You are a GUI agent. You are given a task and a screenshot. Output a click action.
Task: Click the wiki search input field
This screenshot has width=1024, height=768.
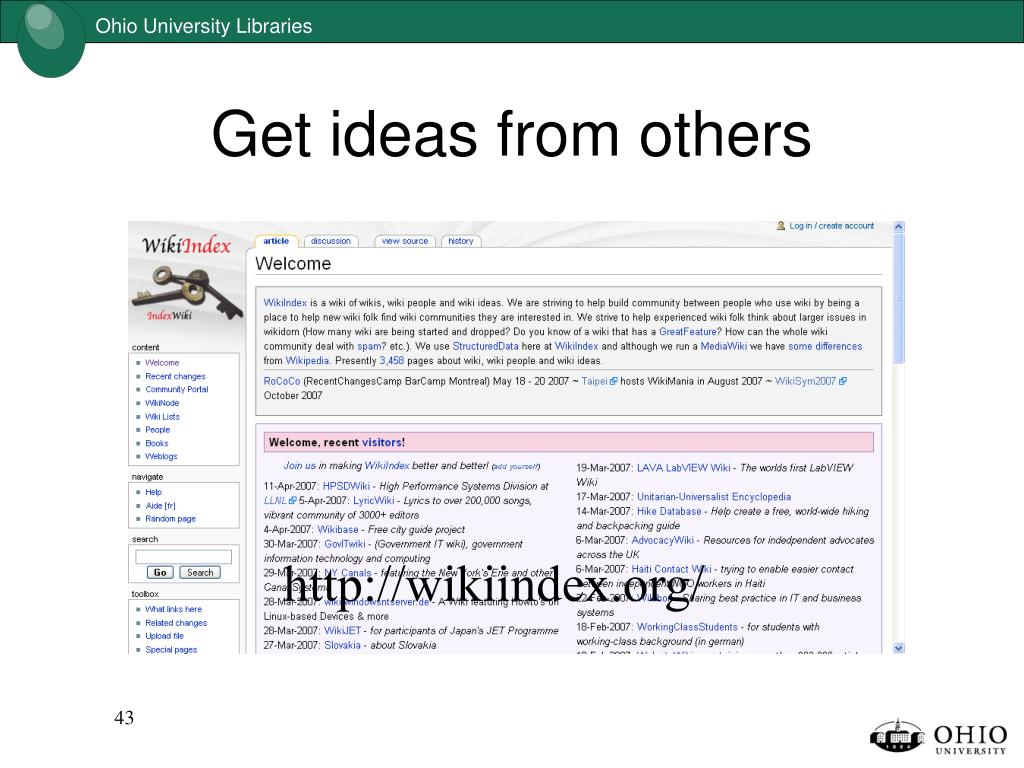[x=184, y=557]
